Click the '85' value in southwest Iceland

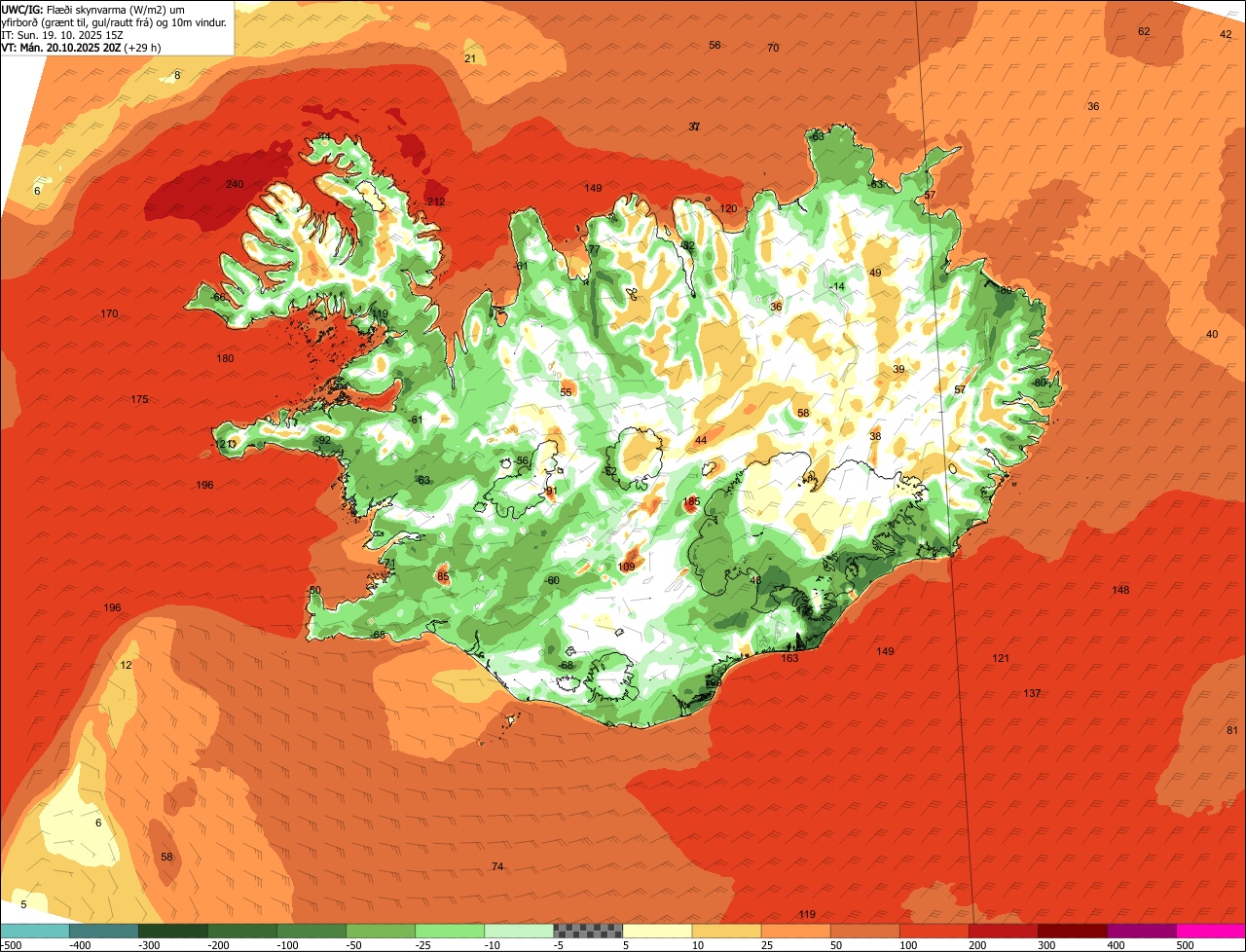[443, 576]
